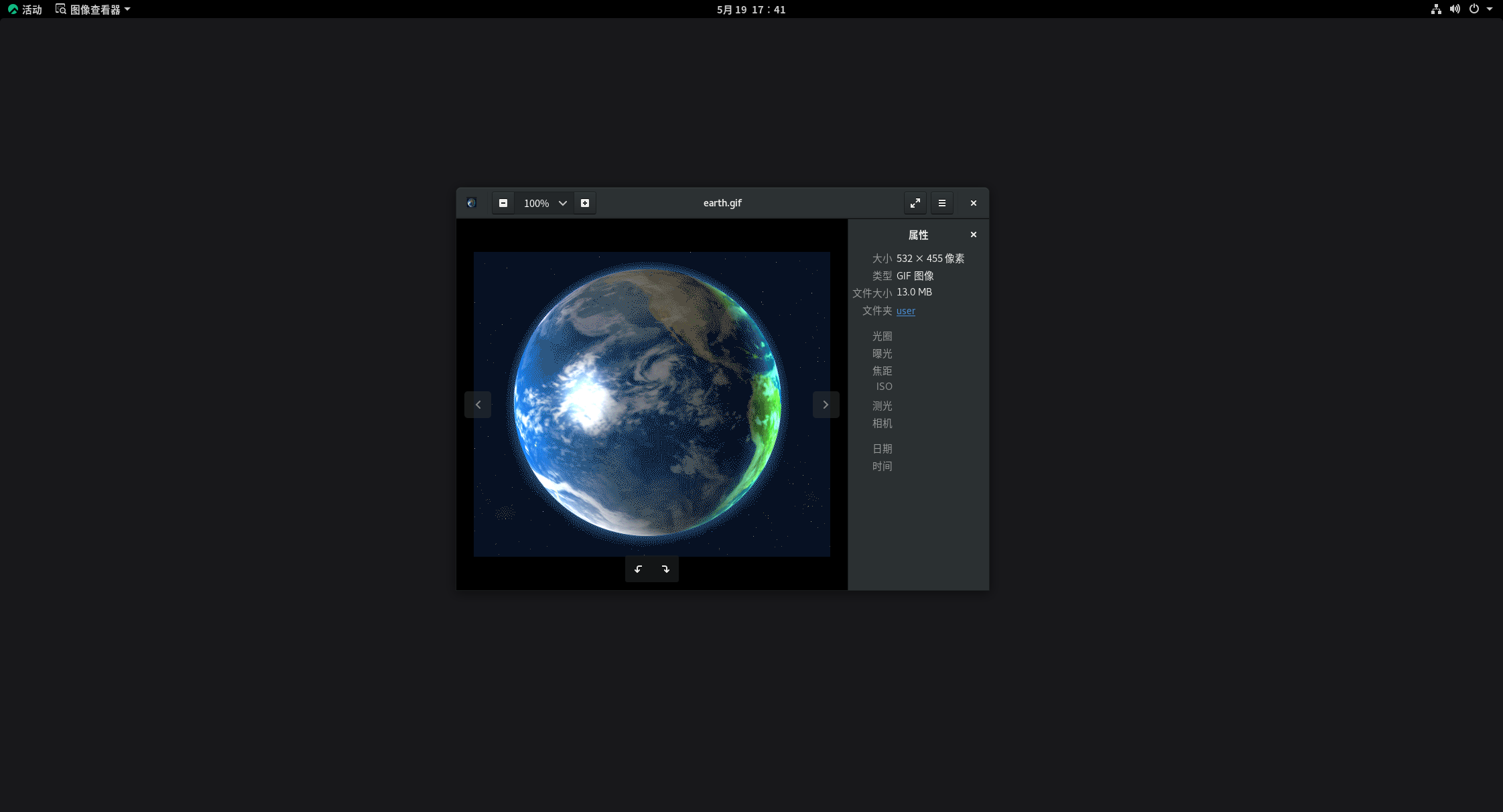
Task: Close the 属性 properties sidebar
Action: [x=974, y=234]
